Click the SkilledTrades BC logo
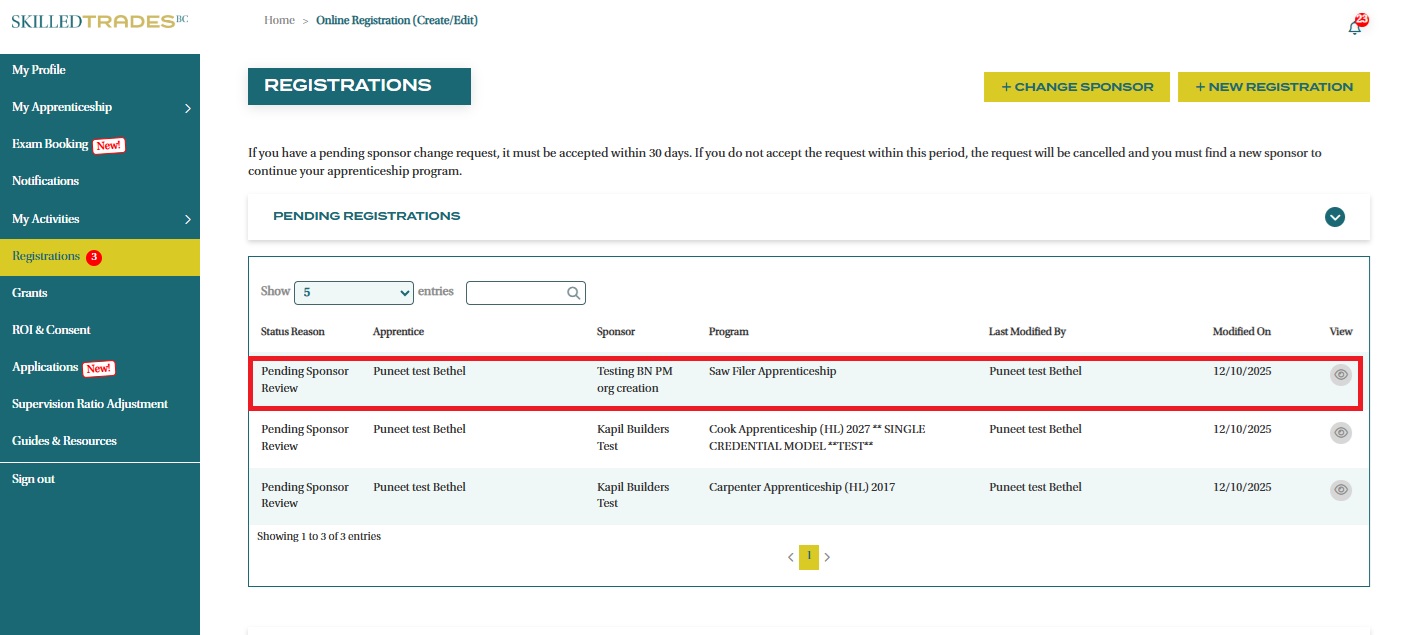 [99, 21]
